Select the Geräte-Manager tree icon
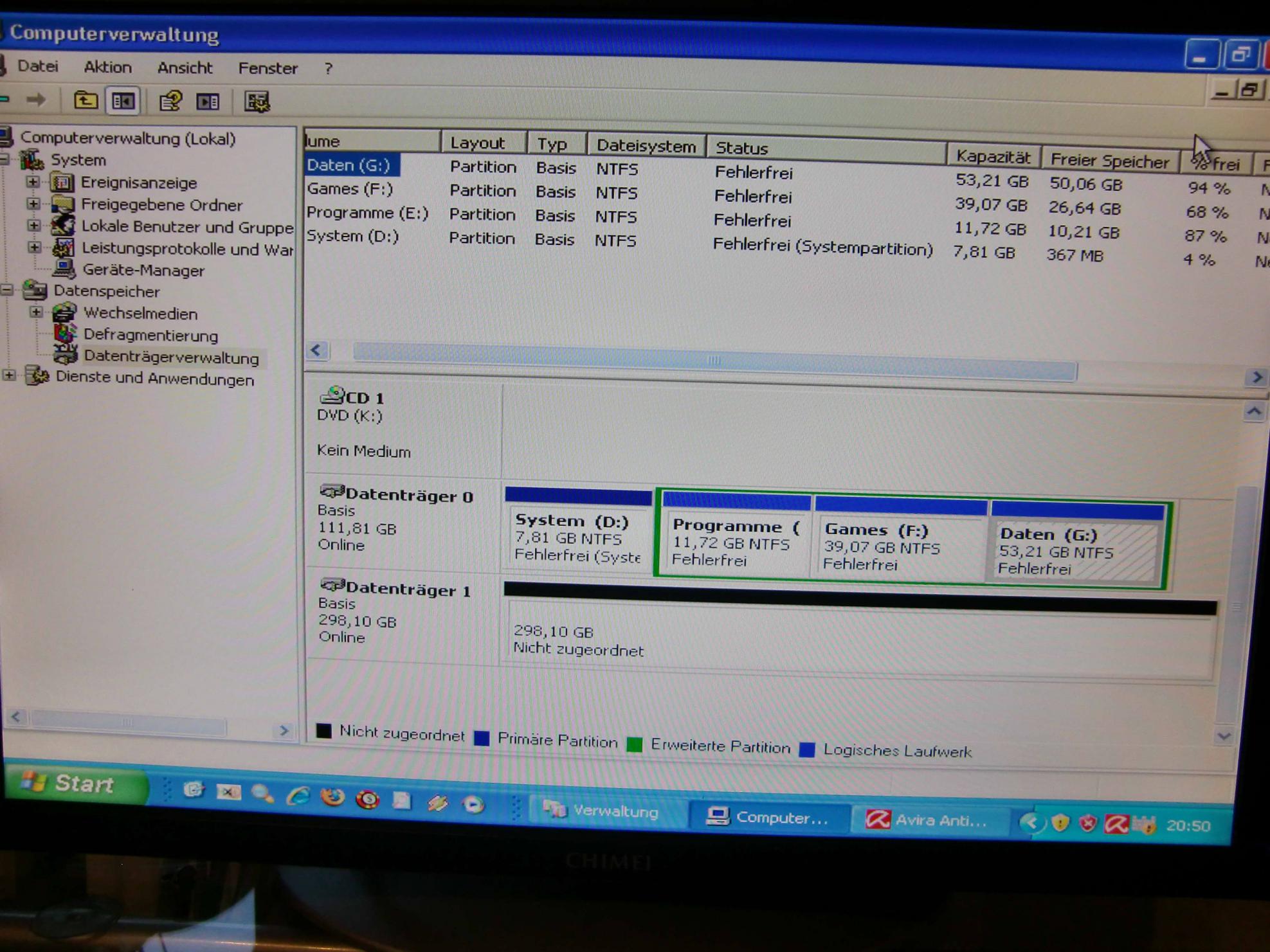 click(64, 269)
